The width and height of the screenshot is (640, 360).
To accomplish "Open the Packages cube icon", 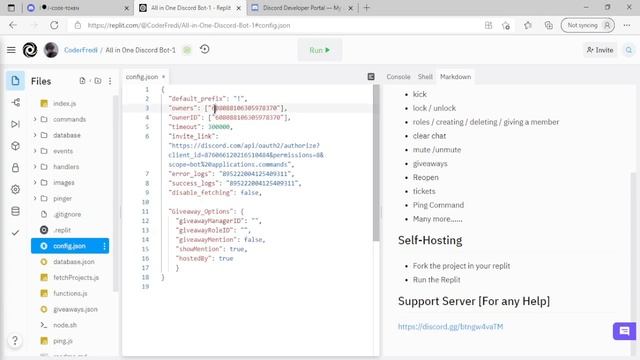I will coord(16,146).
